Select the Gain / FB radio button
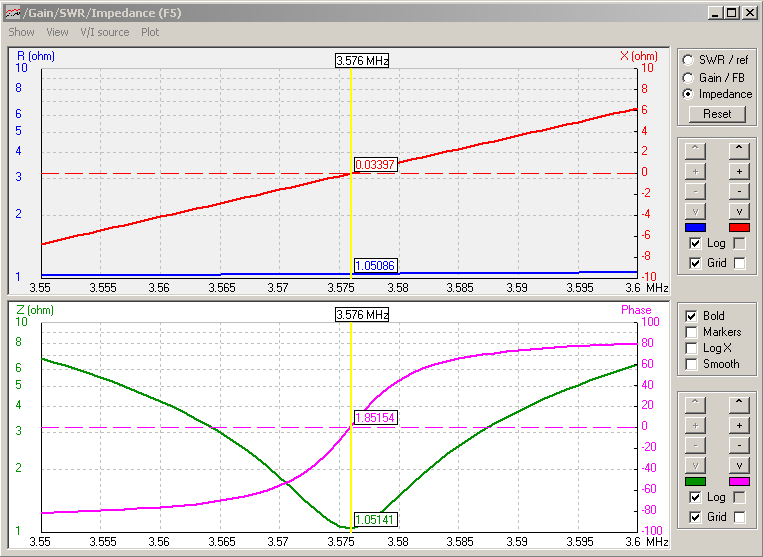Image resolution: width=763 pixels, height=557 pixels. (688, 77)
